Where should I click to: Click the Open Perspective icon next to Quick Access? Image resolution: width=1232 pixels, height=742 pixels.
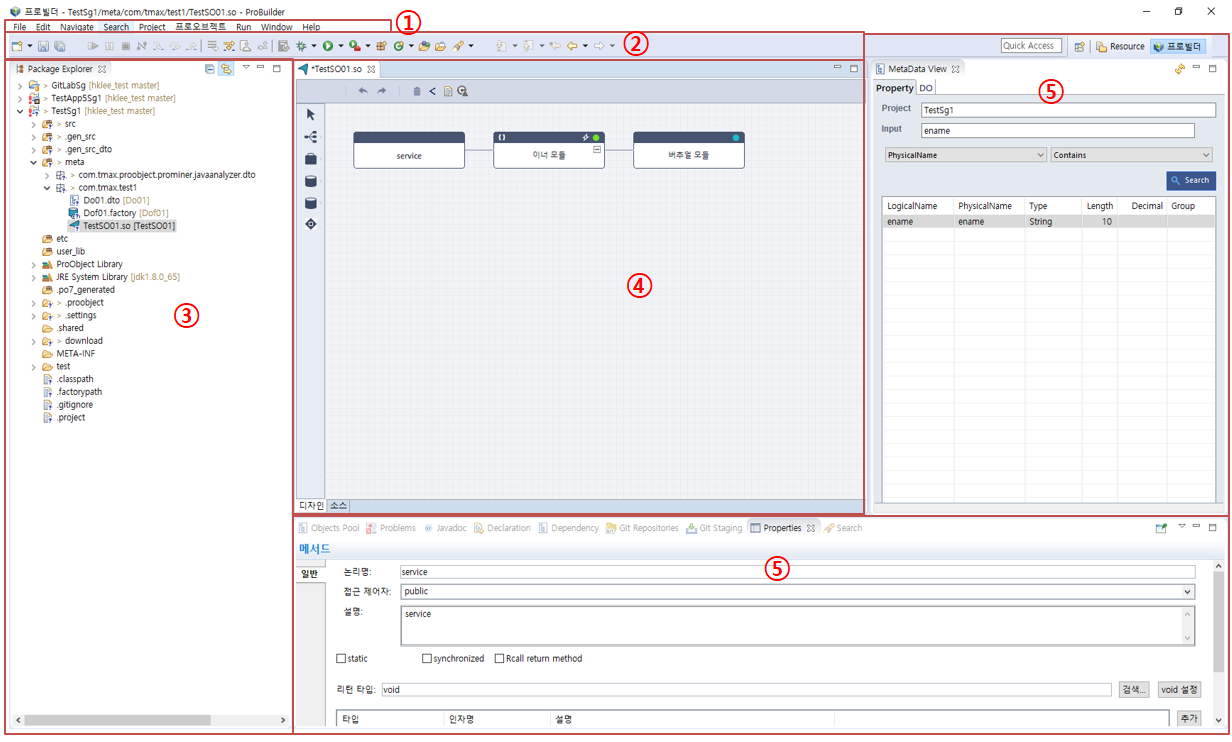point(1079,46)
